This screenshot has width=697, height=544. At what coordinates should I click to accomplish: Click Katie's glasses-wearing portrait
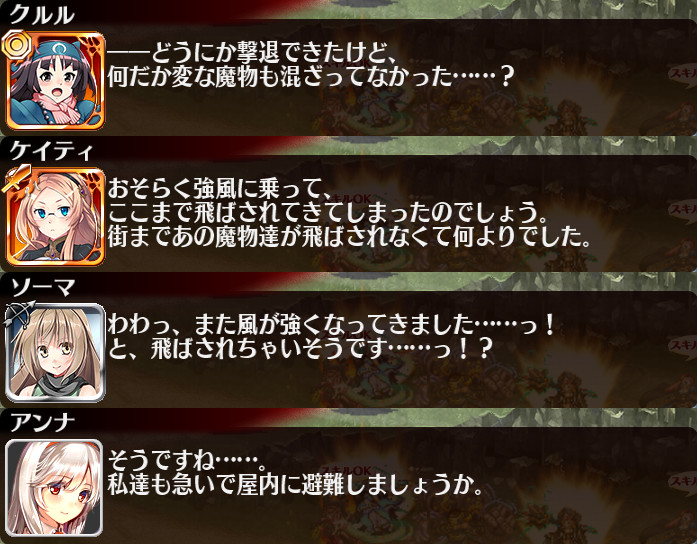coord(55,216)
